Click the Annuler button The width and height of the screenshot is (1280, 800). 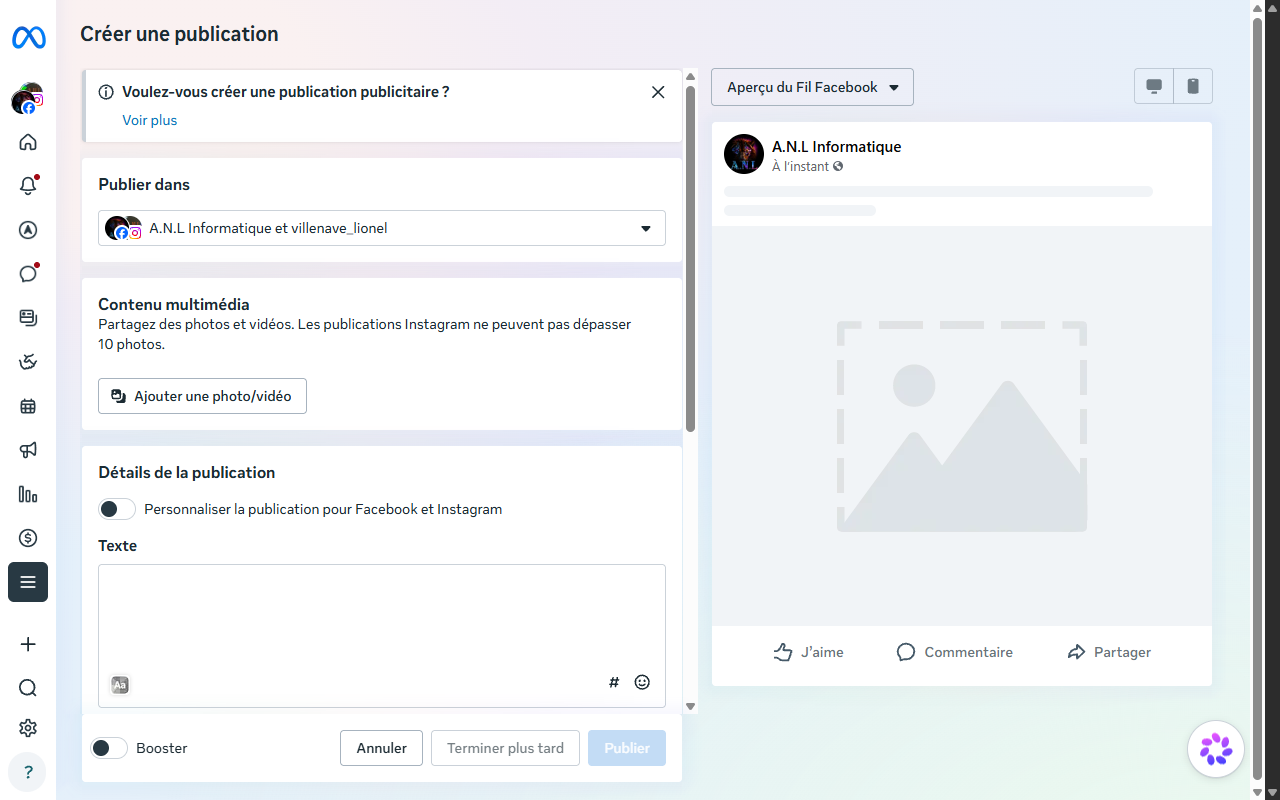click(x=382, y=748)
